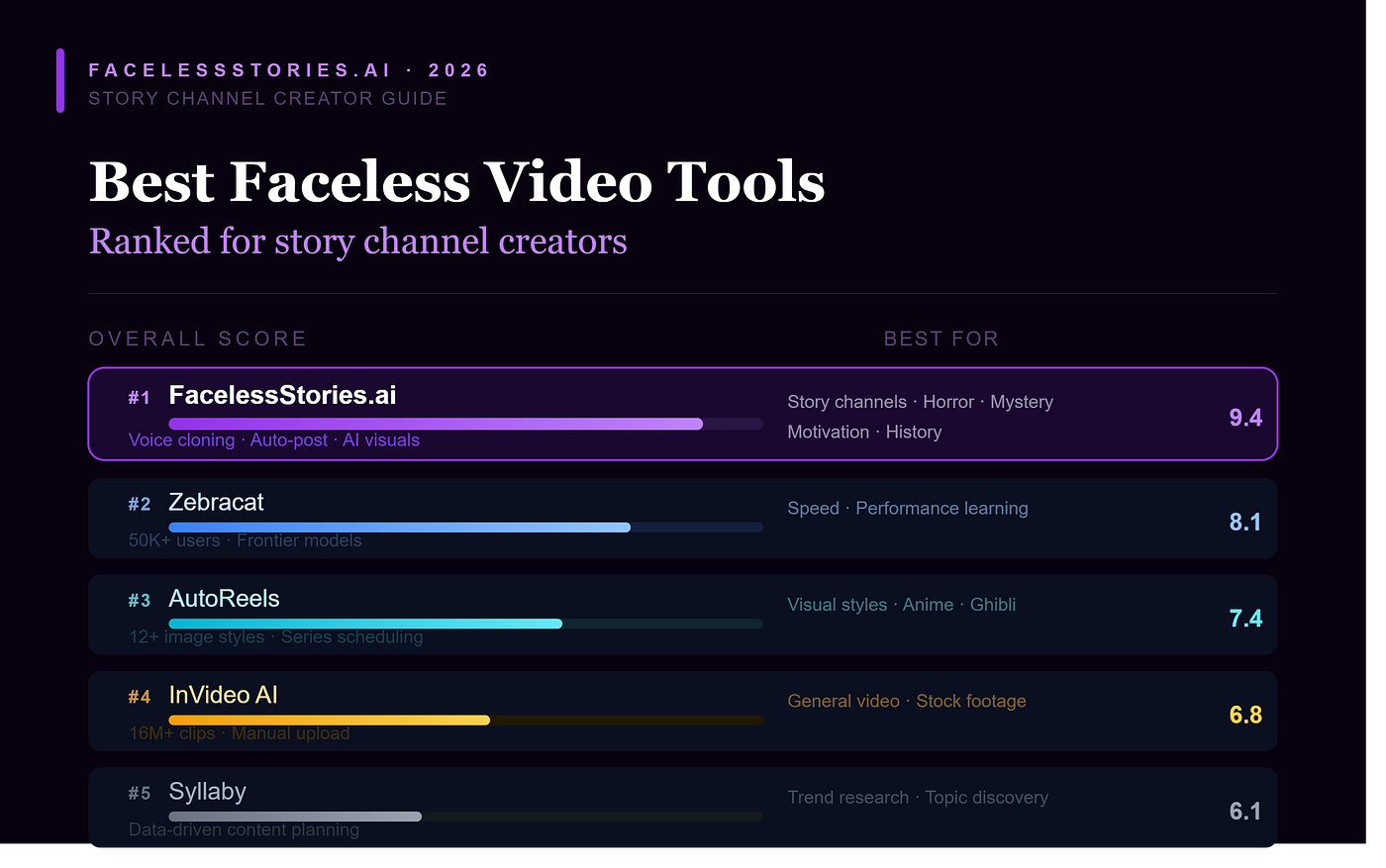Click the Zebracat blue score bar
Image resolution: width=1386 pixels, height=868 pixels.
coord(400,528)
